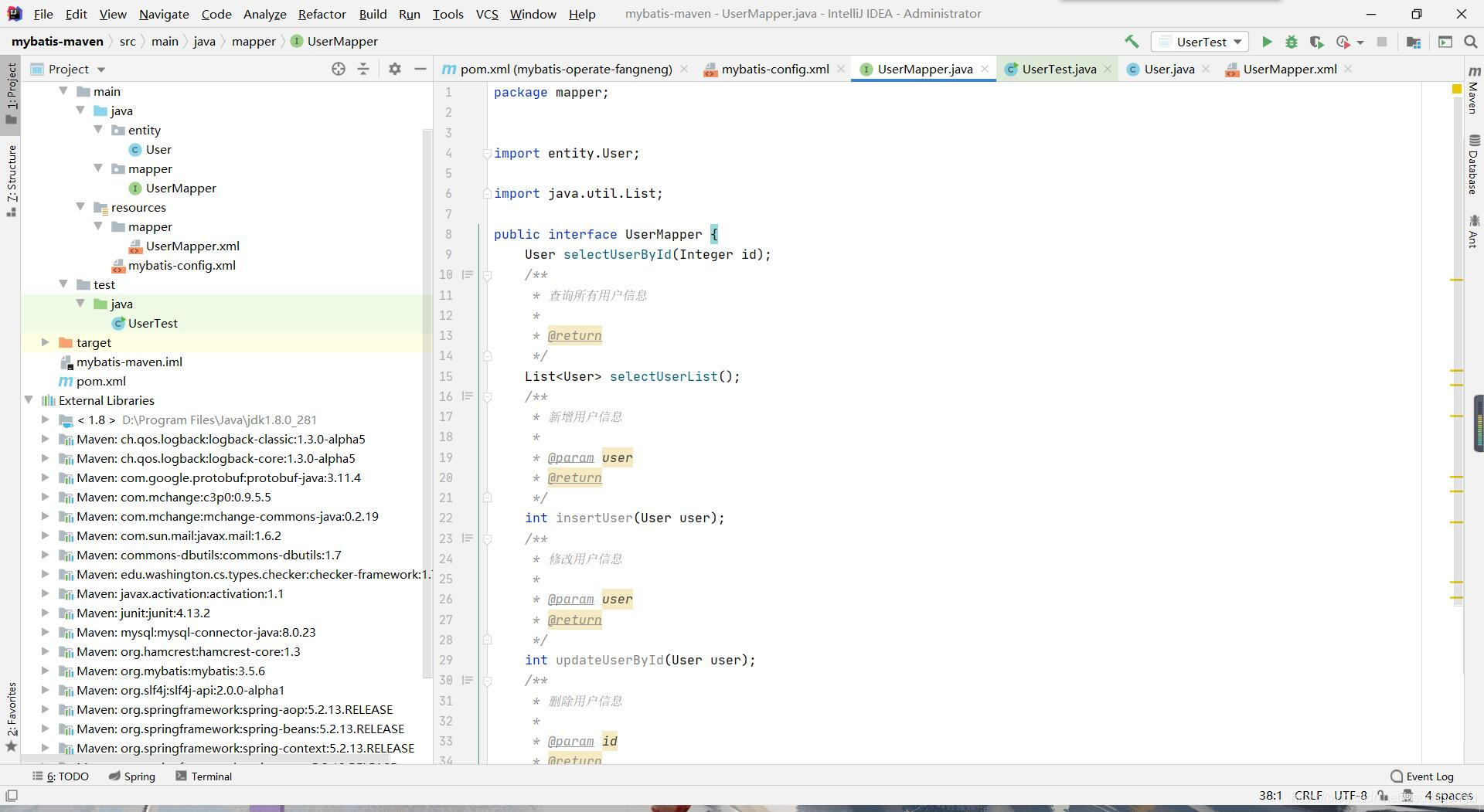Open the Refactor menu

[x=322, y=14]
